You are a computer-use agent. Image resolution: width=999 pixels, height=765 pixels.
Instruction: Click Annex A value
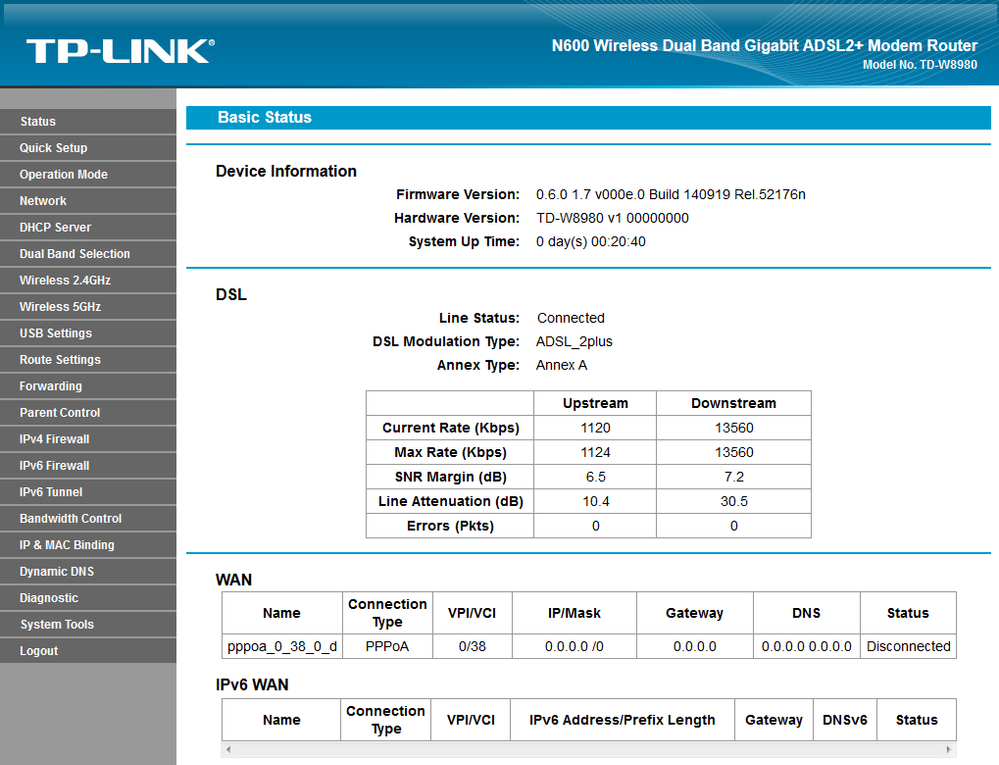coord(561,365)
